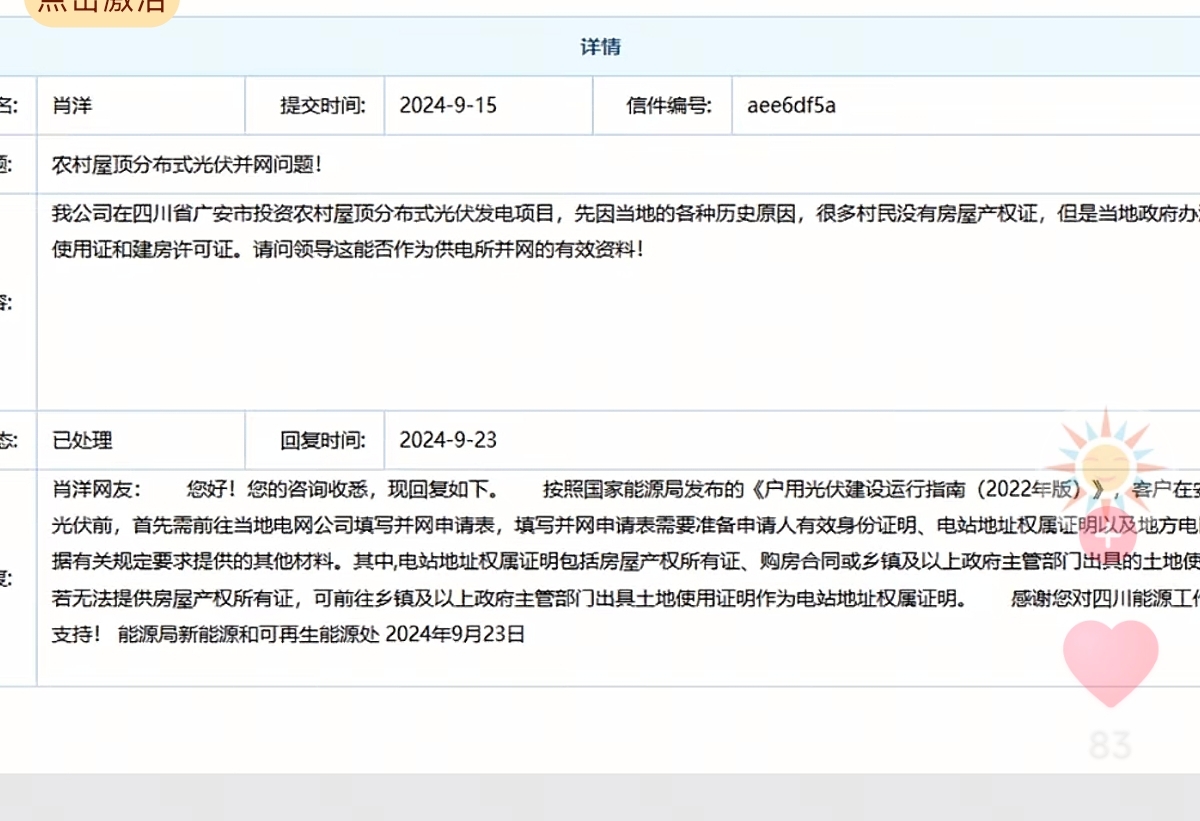
Task: Click the inquiry text starting 我公司在四川省广安市
Action: (400, 214)
